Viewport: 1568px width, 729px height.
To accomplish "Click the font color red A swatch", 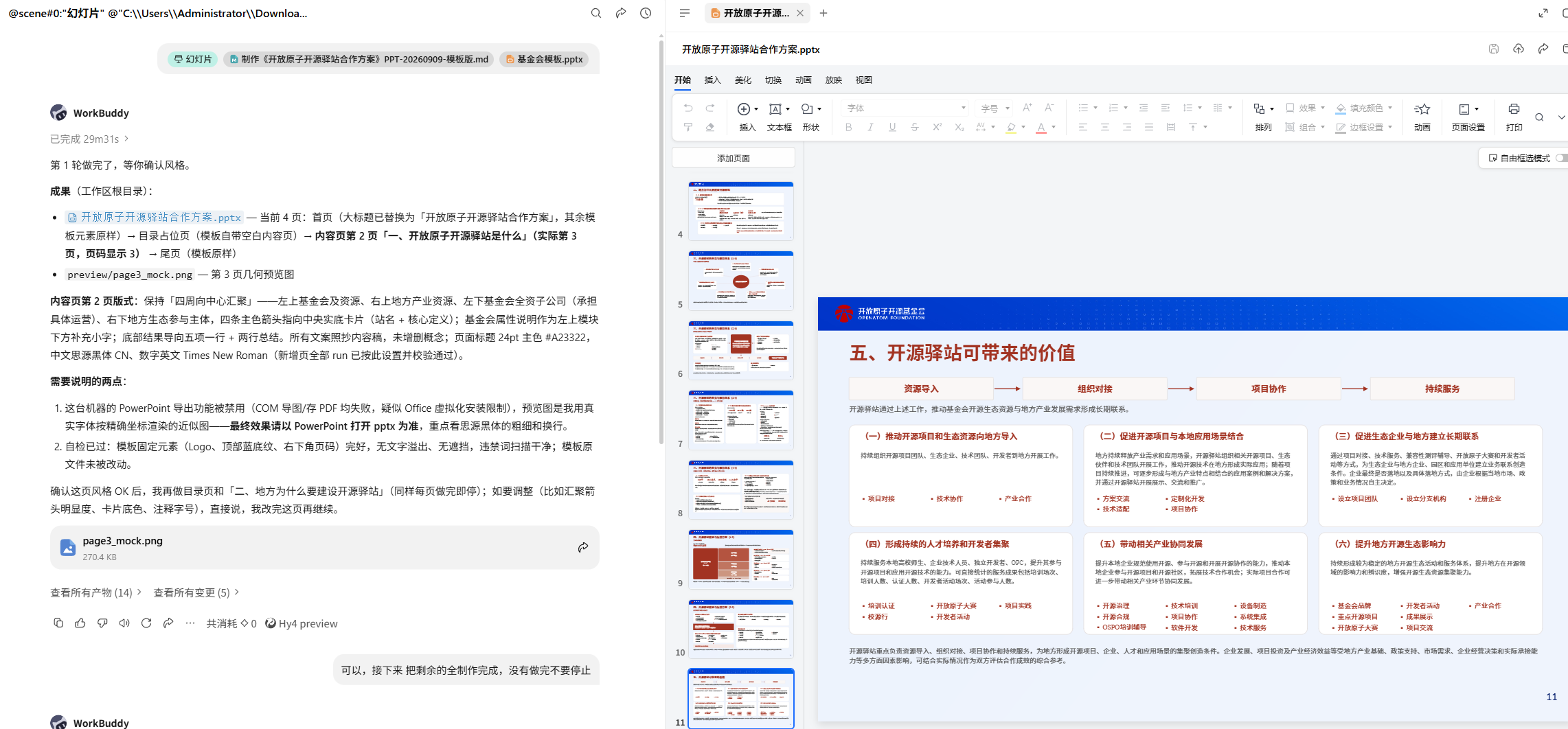I will (x=1041, y=128).
